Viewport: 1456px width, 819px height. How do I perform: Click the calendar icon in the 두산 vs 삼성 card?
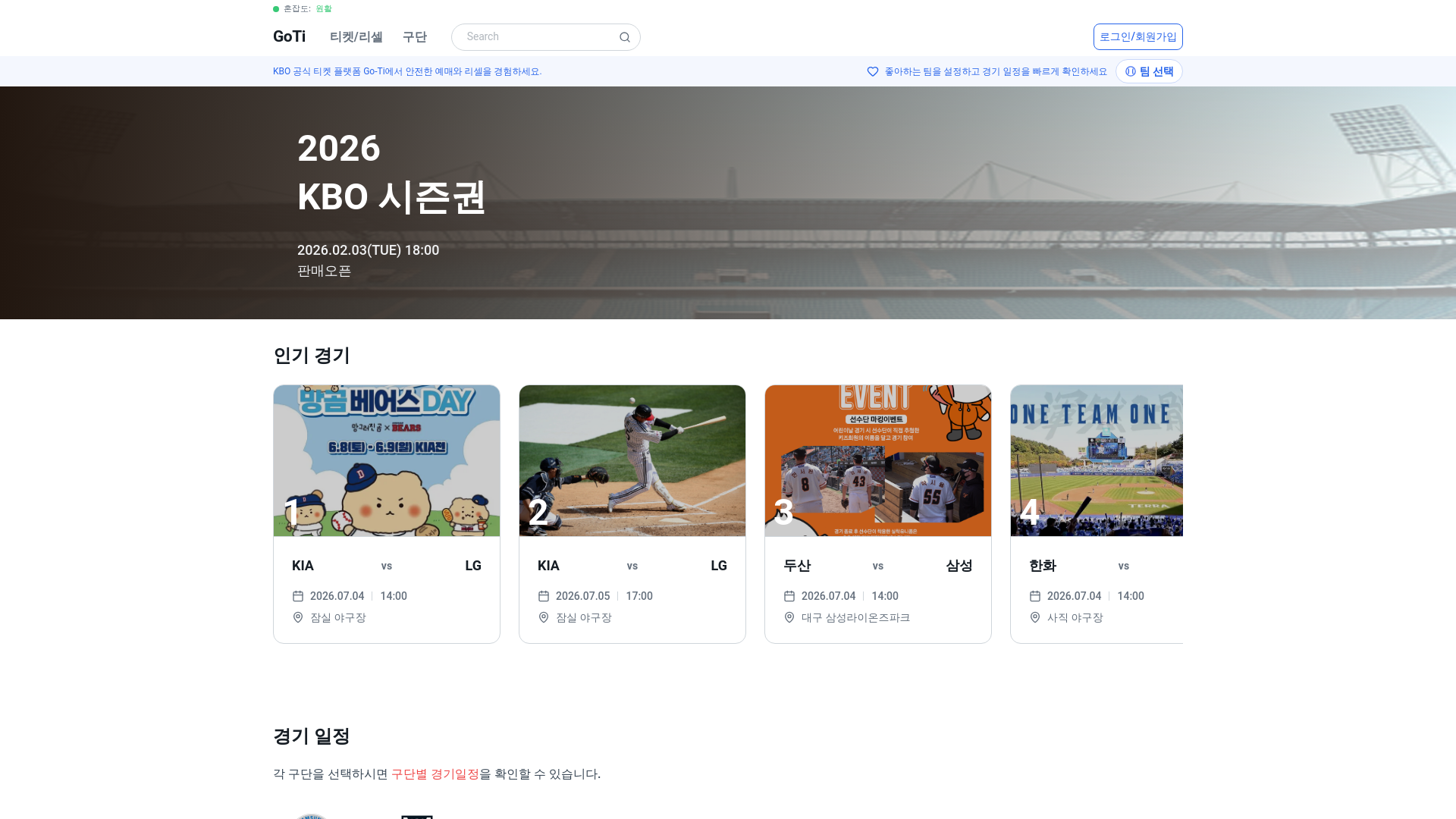[x=789, y=596]
